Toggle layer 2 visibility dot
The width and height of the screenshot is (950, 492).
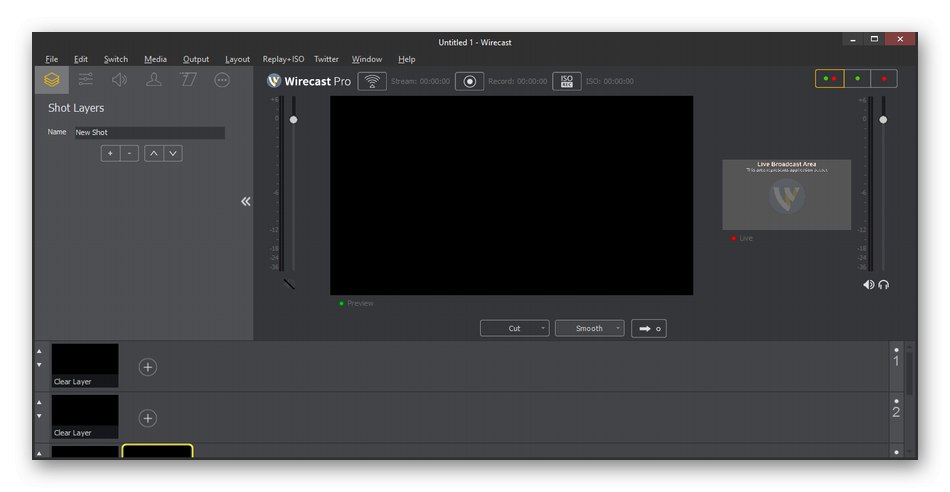point(896,401)
